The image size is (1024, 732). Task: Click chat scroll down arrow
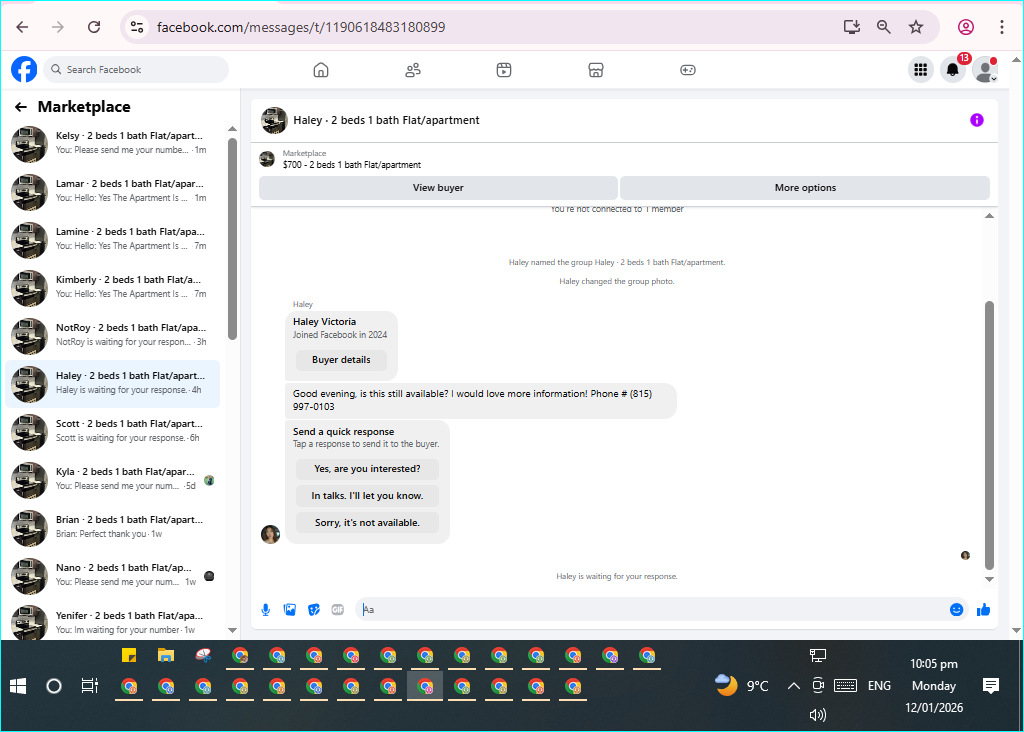coord(989,579)
